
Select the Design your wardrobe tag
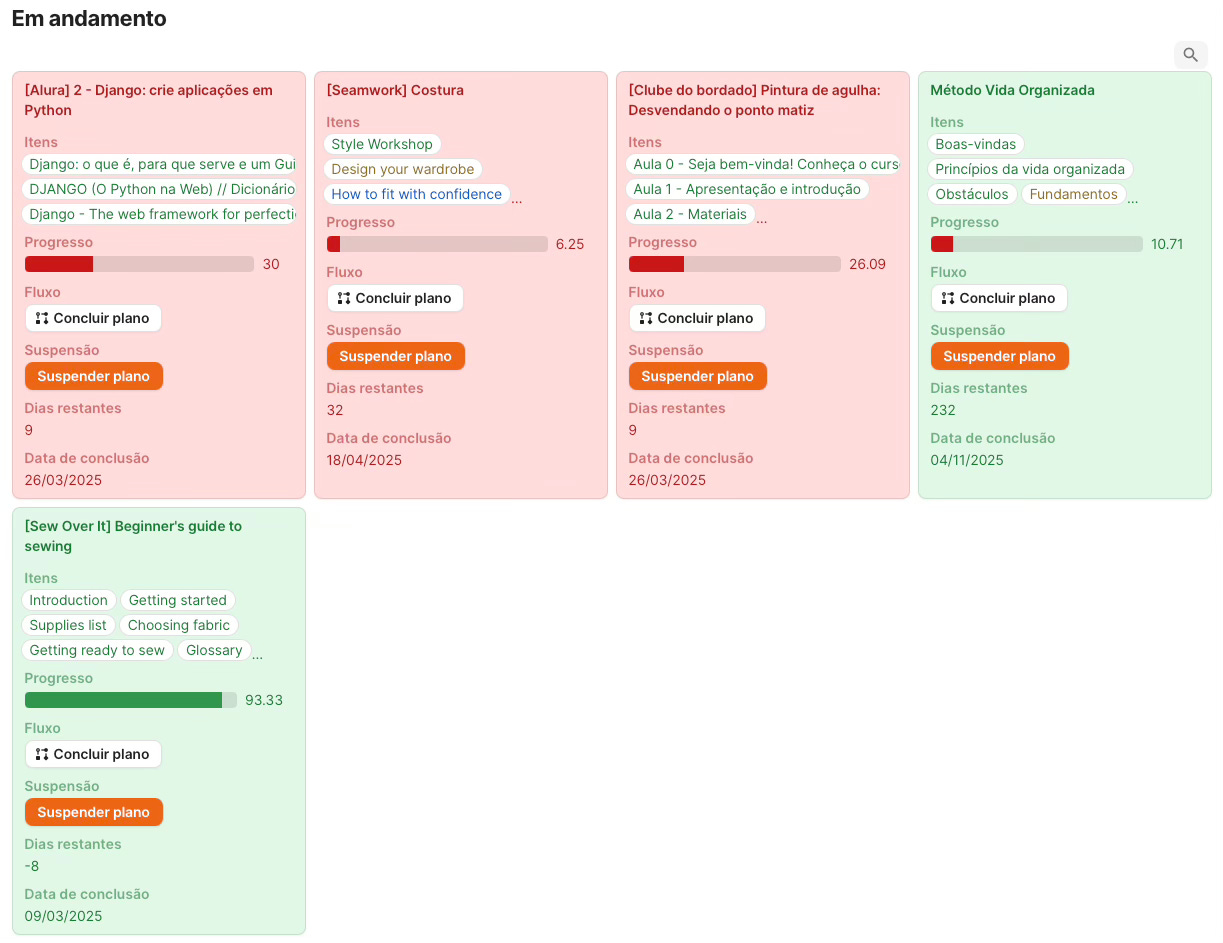coord(403,169)
